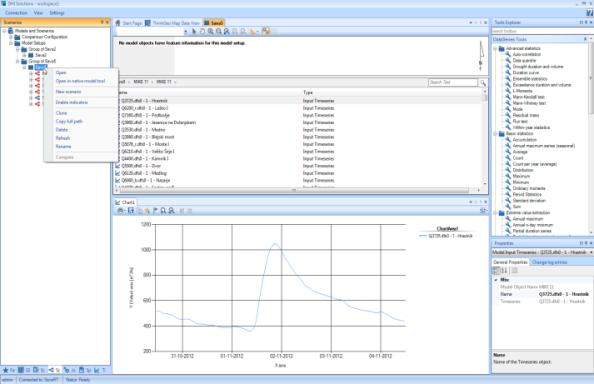Click the zoom in magnifier in map toolbar
The width and height of the screenshot is (594, 384).
point(210,31)
